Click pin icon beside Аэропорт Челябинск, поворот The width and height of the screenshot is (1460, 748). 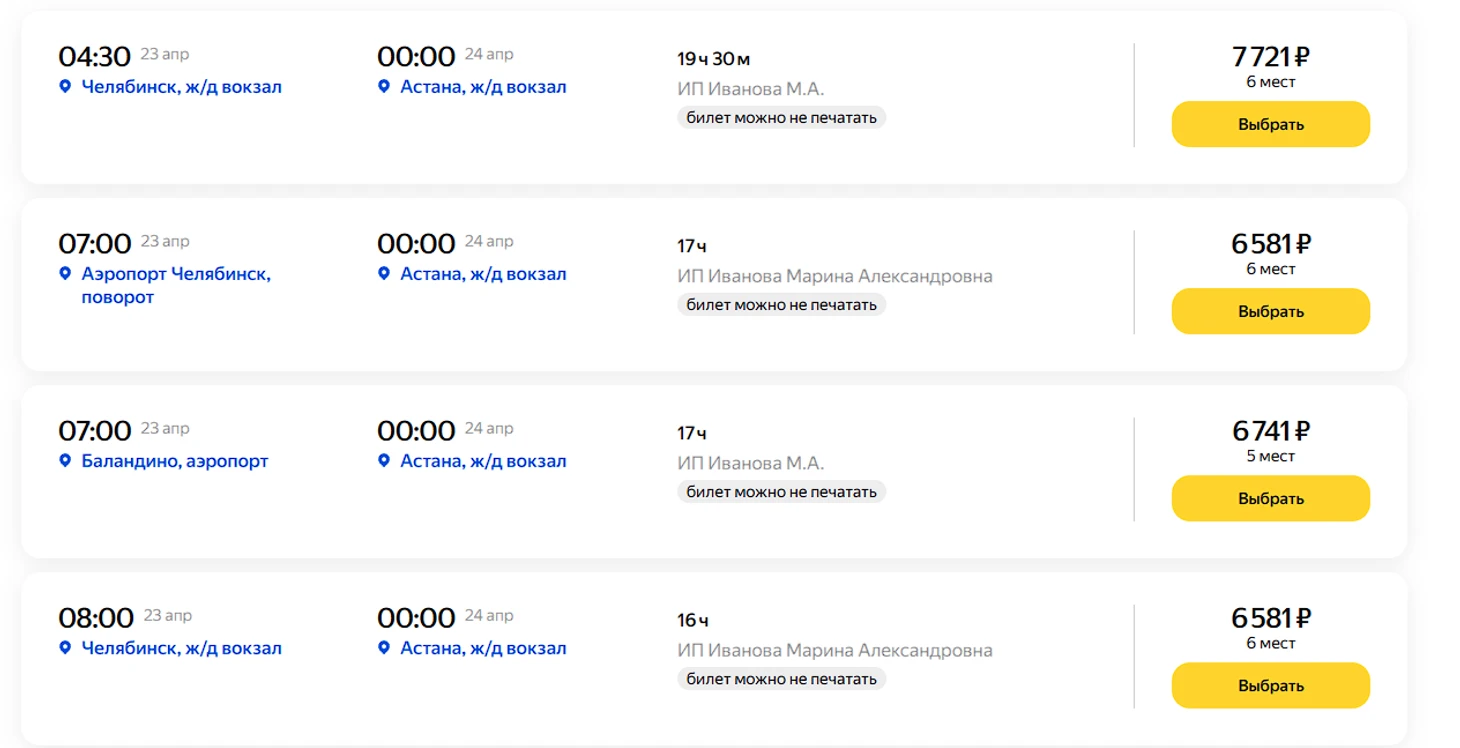tap(65, 274)
